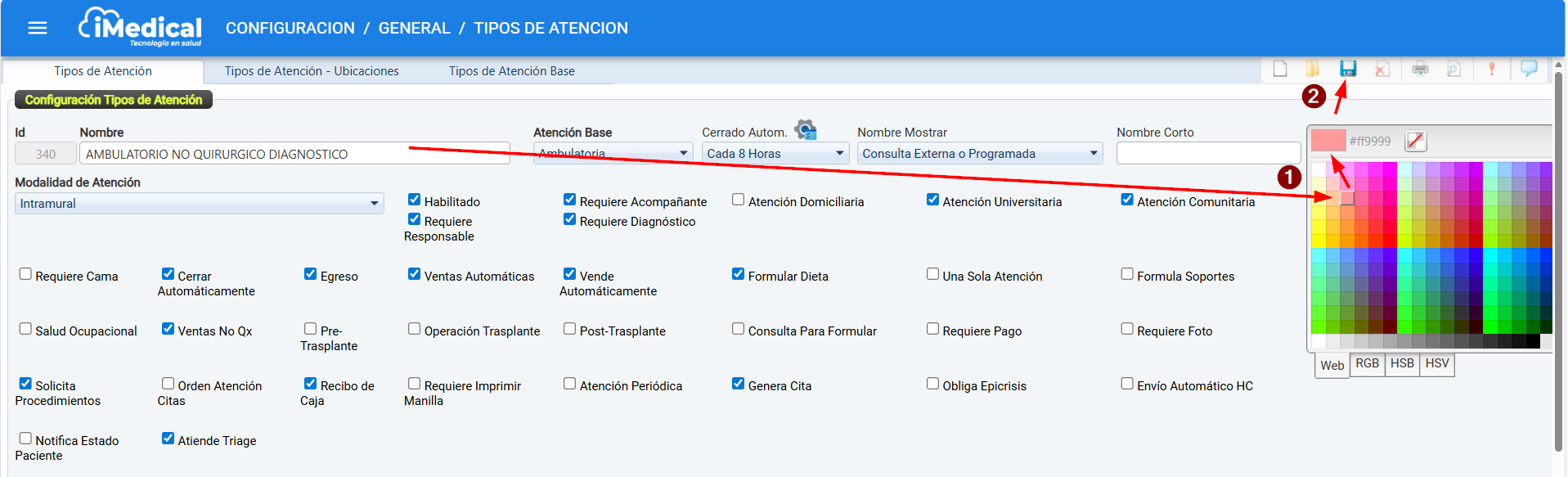Switch to Tipos de Atención - Ubicaciones tab
Screen dimensions: 1568x477
(x=312, y=71)
